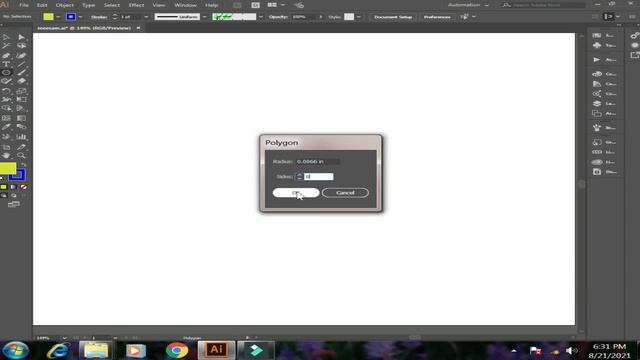Click the Radius field in Polygon dialog
Viewport: 640px width, 360px height.
[x=318, y=162]
